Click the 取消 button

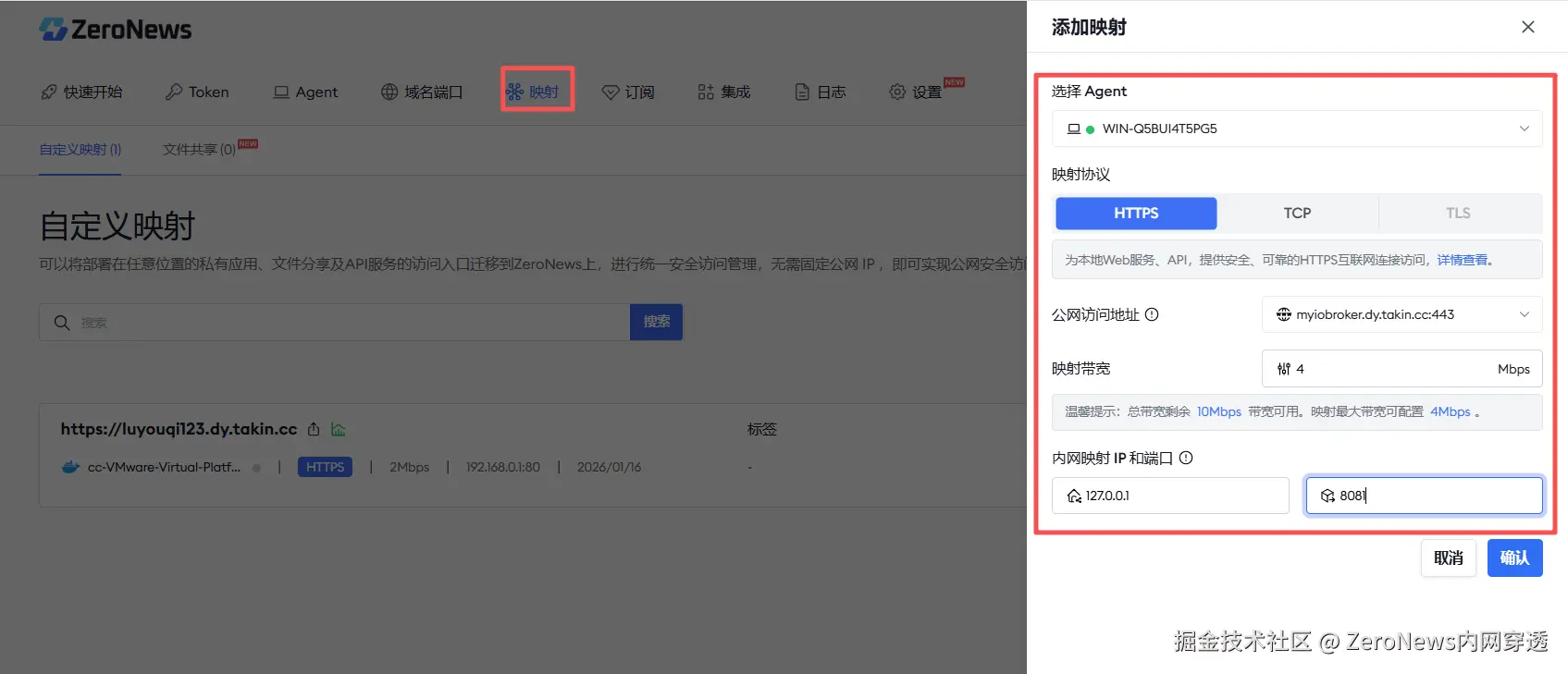tap(1449, 558)
